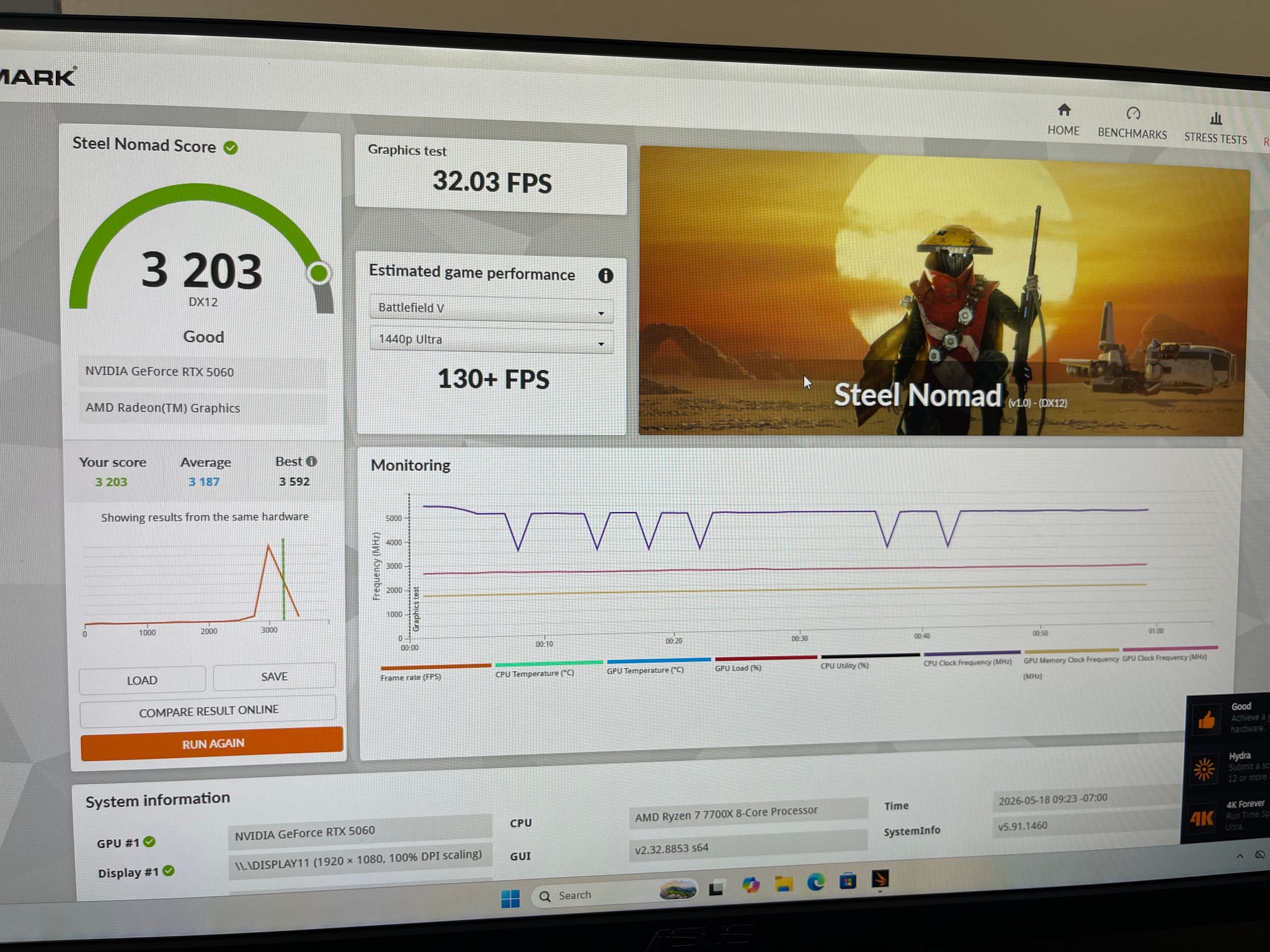
Task: Open Microsoft Store from the taskbar
Action: 848,881
